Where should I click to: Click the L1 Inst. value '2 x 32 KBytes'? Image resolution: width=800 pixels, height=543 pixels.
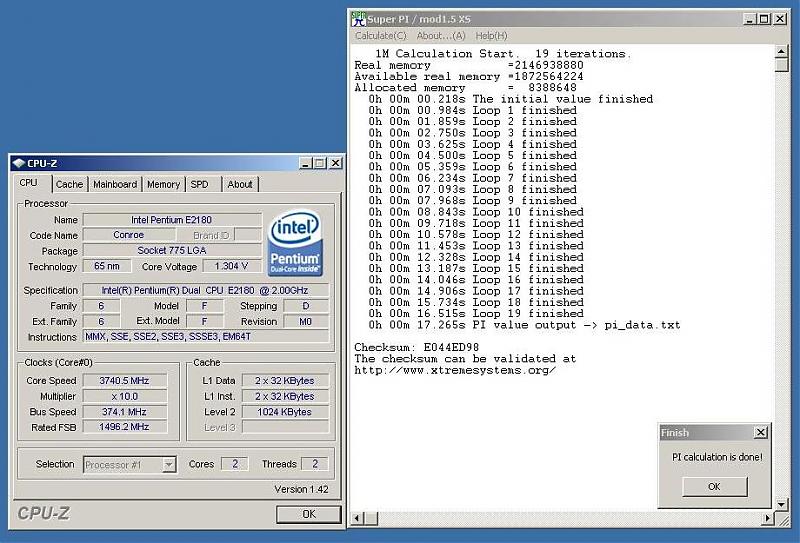(x=285, y=396)
